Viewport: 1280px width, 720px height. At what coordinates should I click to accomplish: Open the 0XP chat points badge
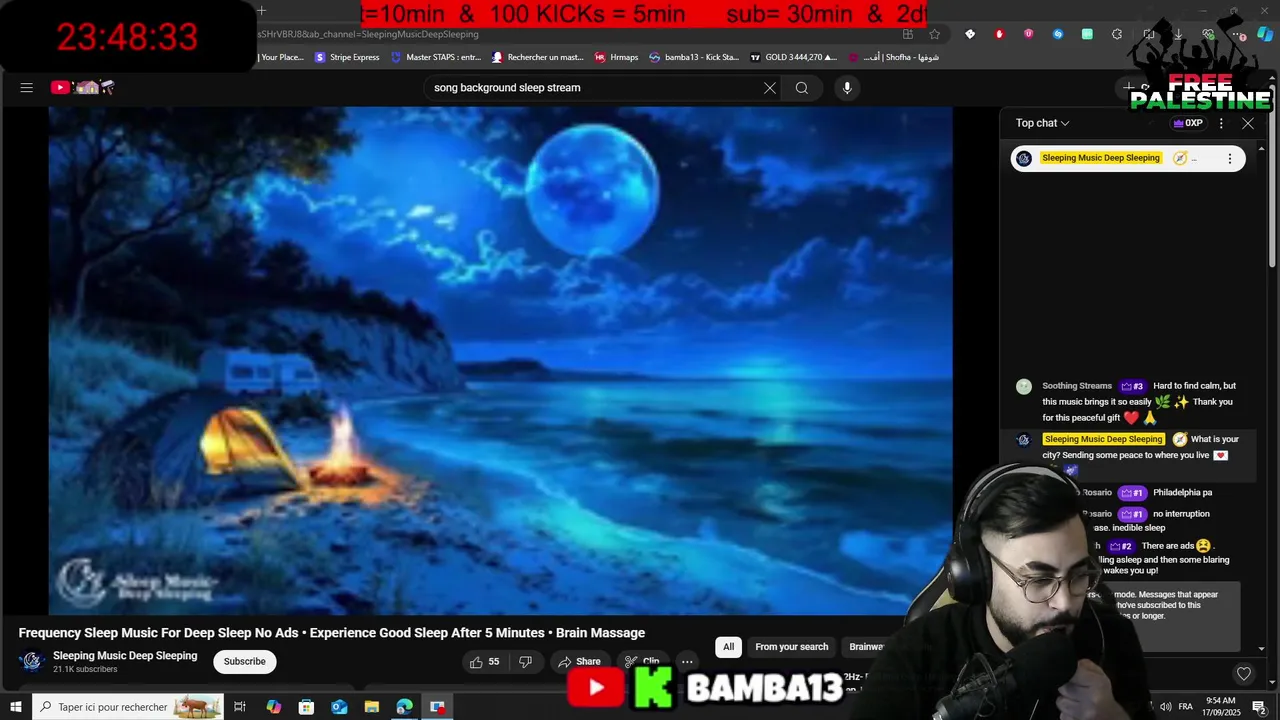[x=1188, y=123]
